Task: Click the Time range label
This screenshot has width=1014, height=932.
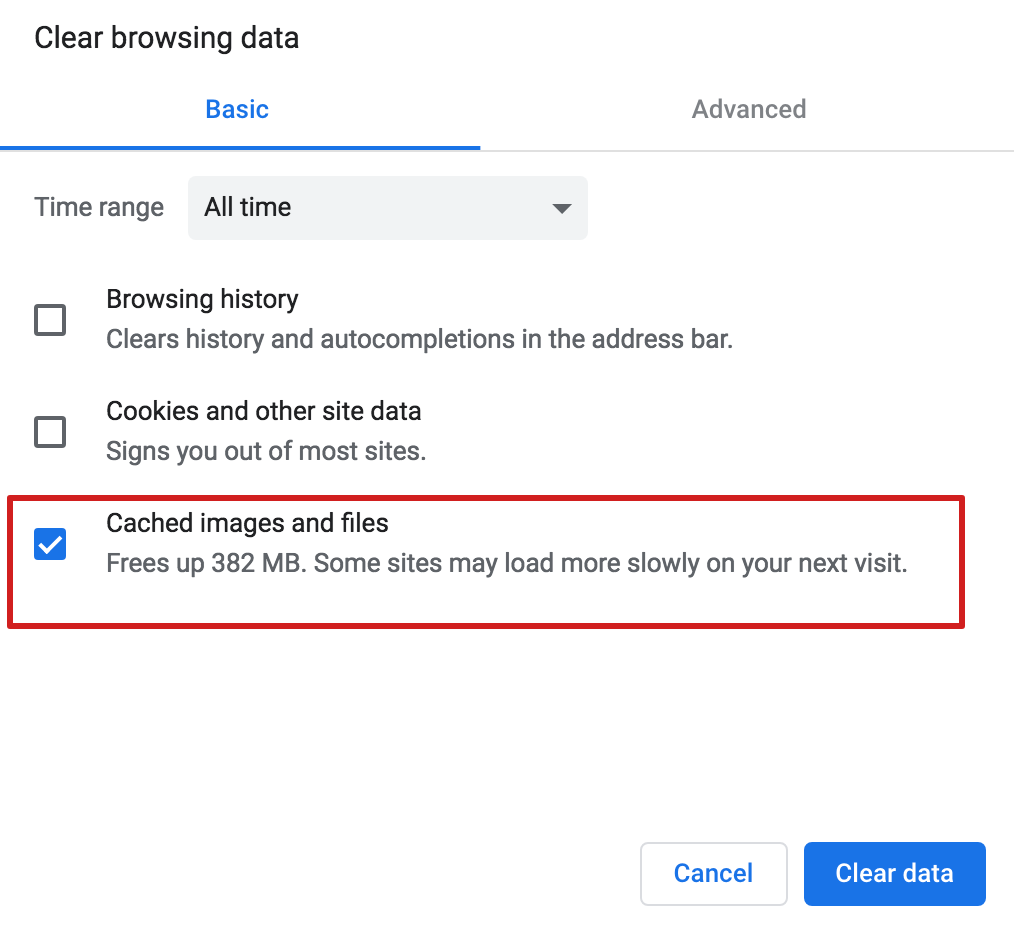Action: (x=99, y=208)
